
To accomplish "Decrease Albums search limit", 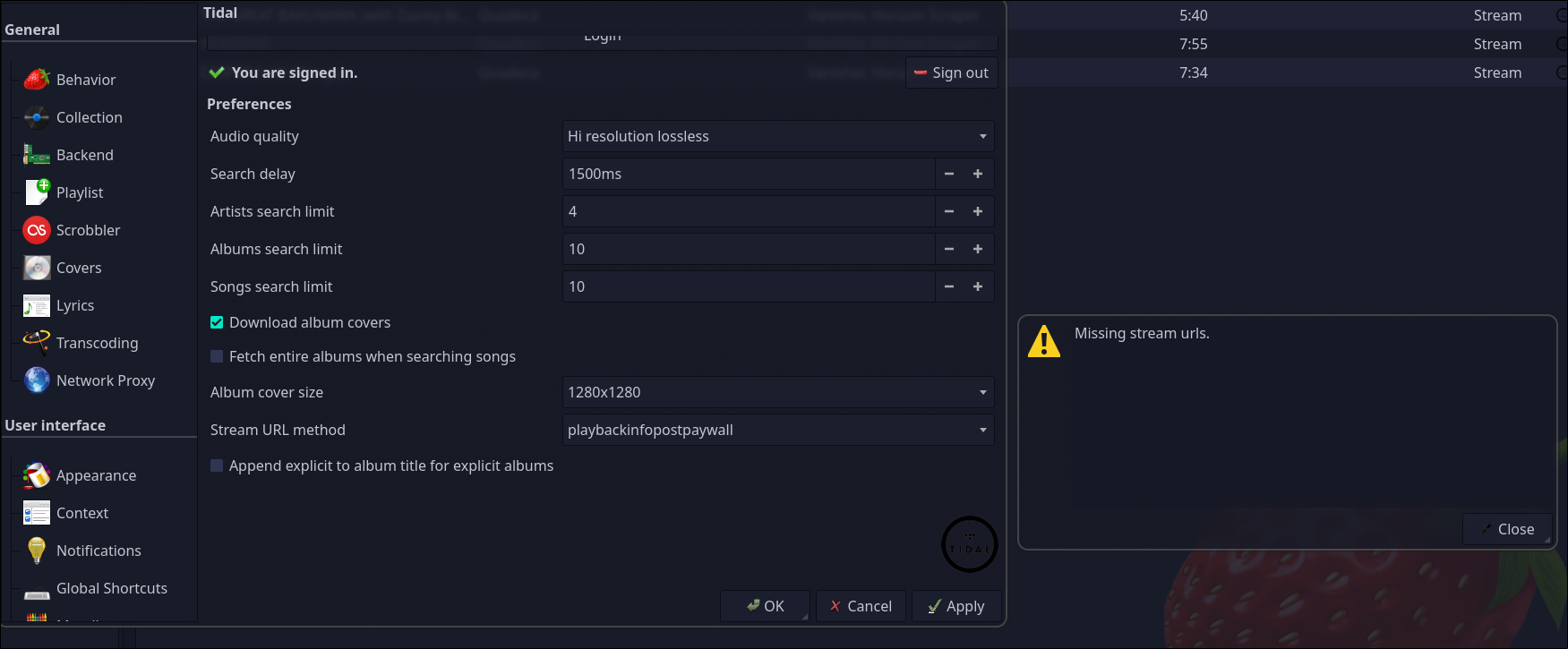I will click(949, 249).
